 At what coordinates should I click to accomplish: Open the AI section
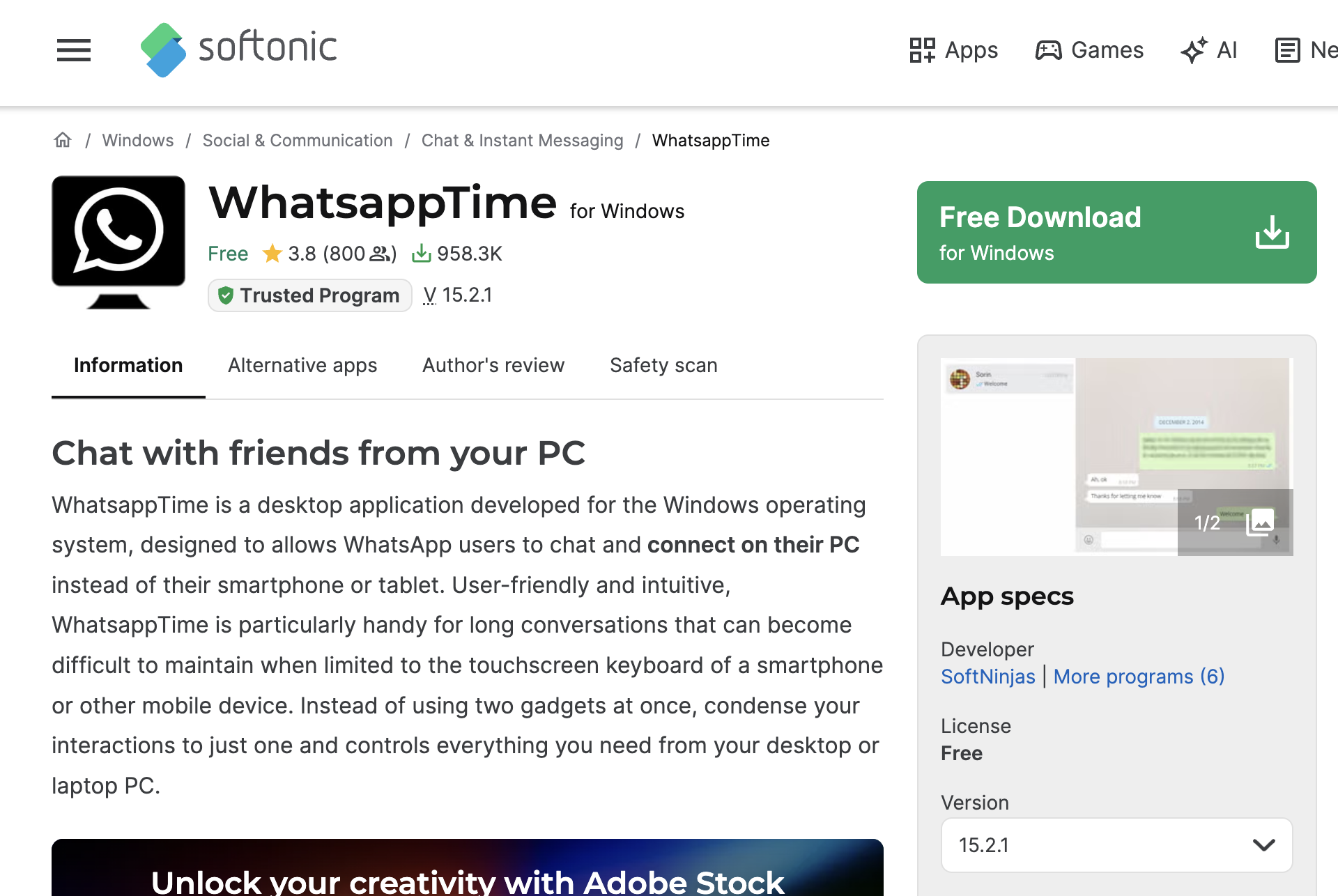pos(1209,50)
